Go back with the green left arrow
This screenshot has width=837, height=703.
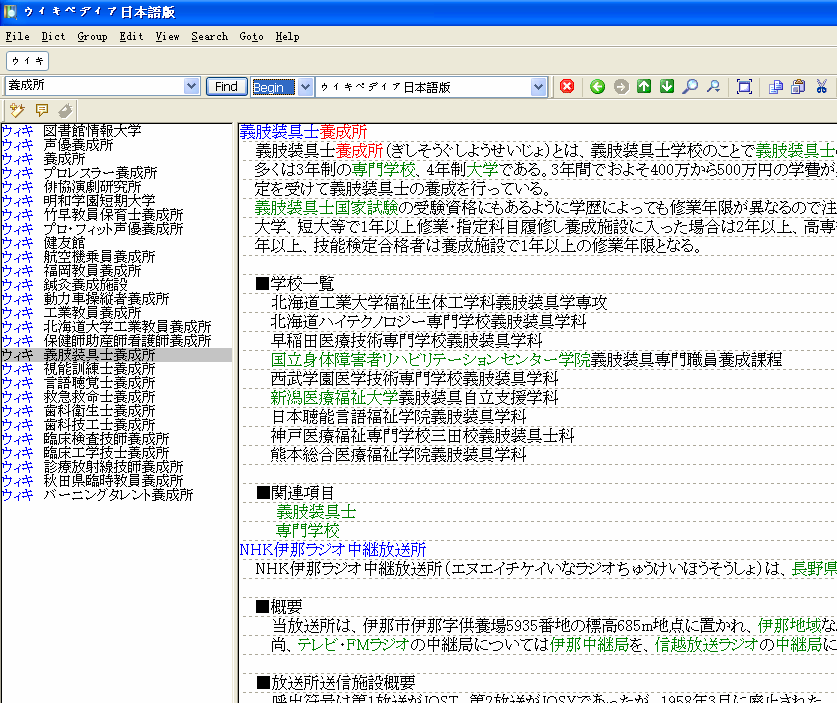(597, 87)
